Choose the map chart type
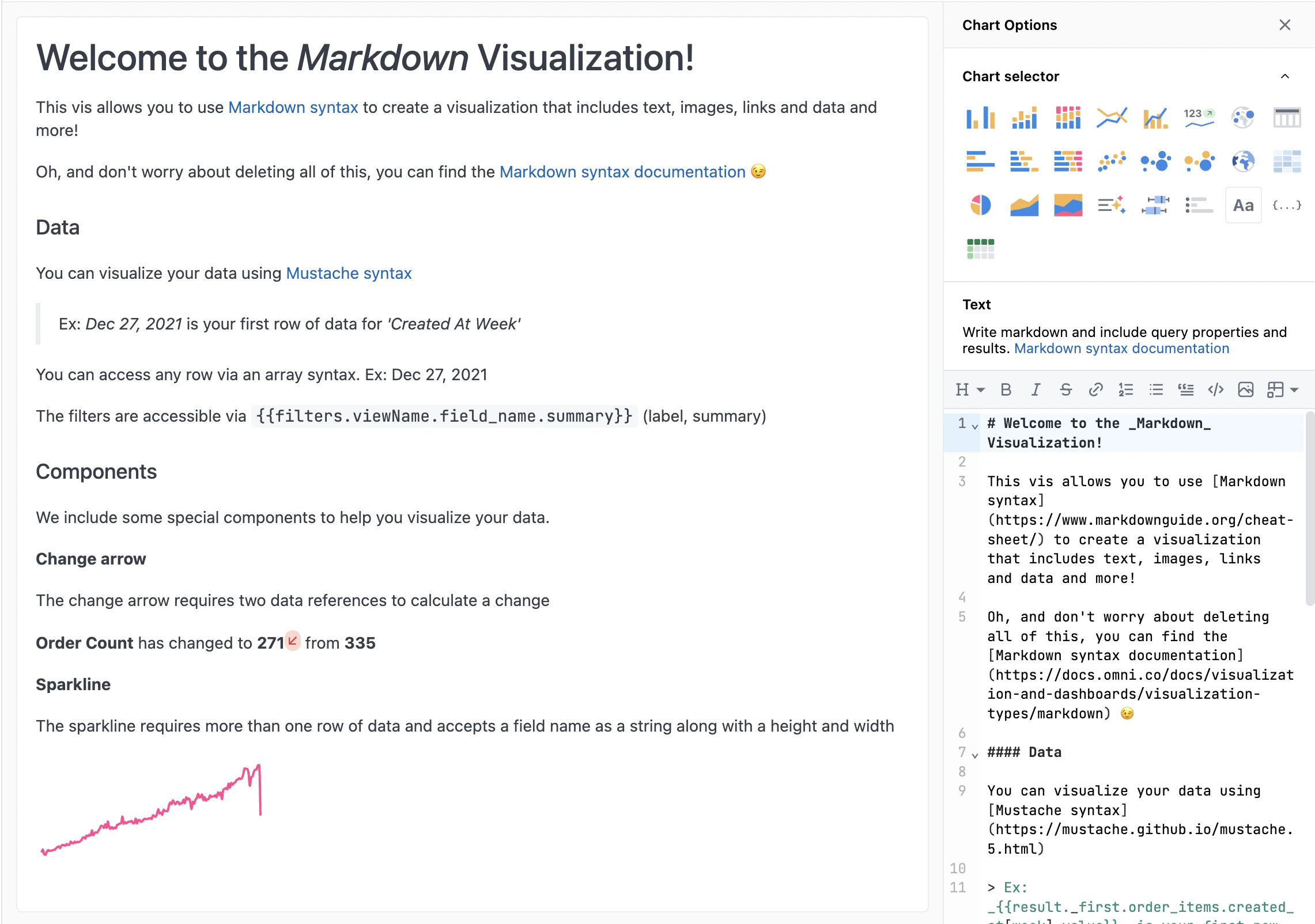 [1242, 162]
